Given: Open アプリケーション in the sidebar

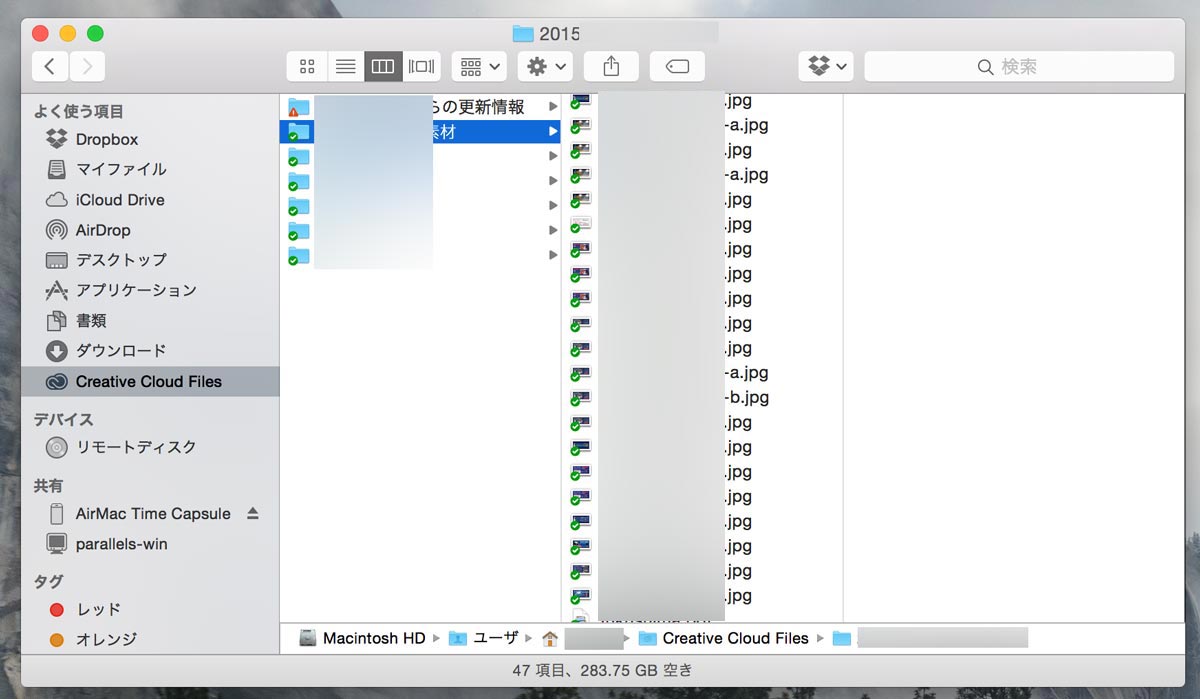Looking at the screenshot, I should pos(150,290).
